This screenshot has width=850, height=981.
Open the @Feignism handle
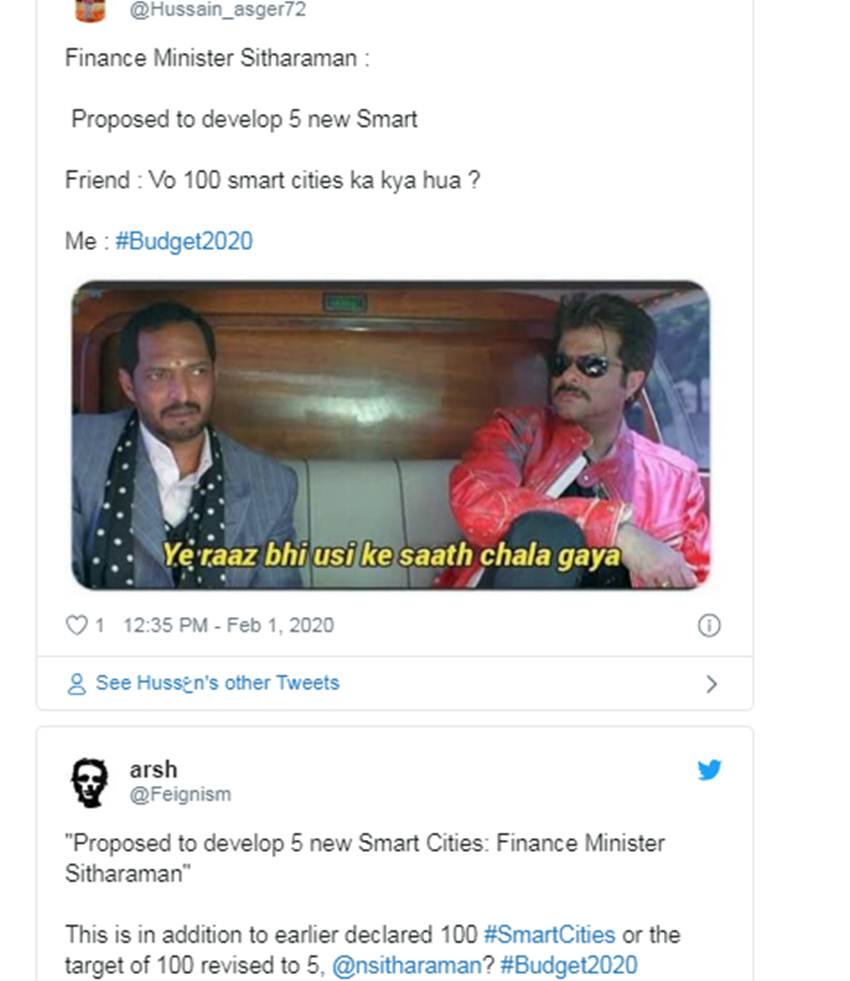pyautogui.click(x=180, y=794)
